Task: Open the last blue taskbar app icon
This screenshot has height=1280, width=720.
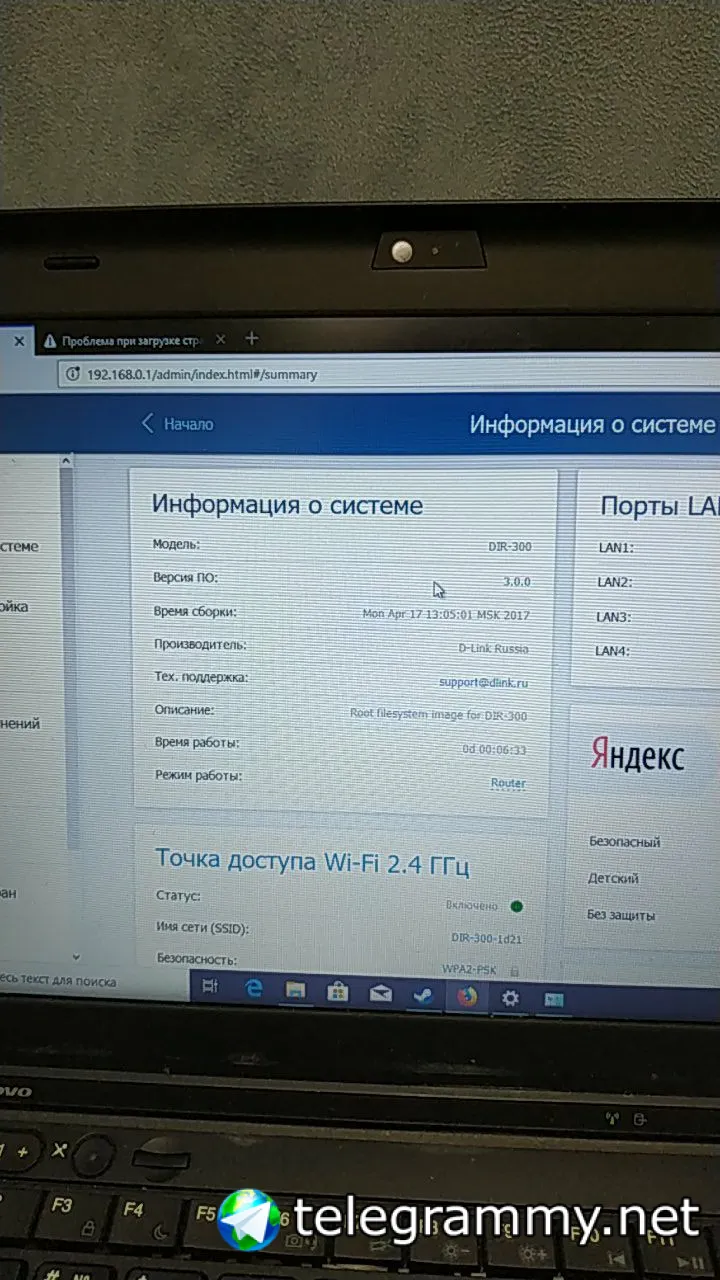Action: coord(554,999)
